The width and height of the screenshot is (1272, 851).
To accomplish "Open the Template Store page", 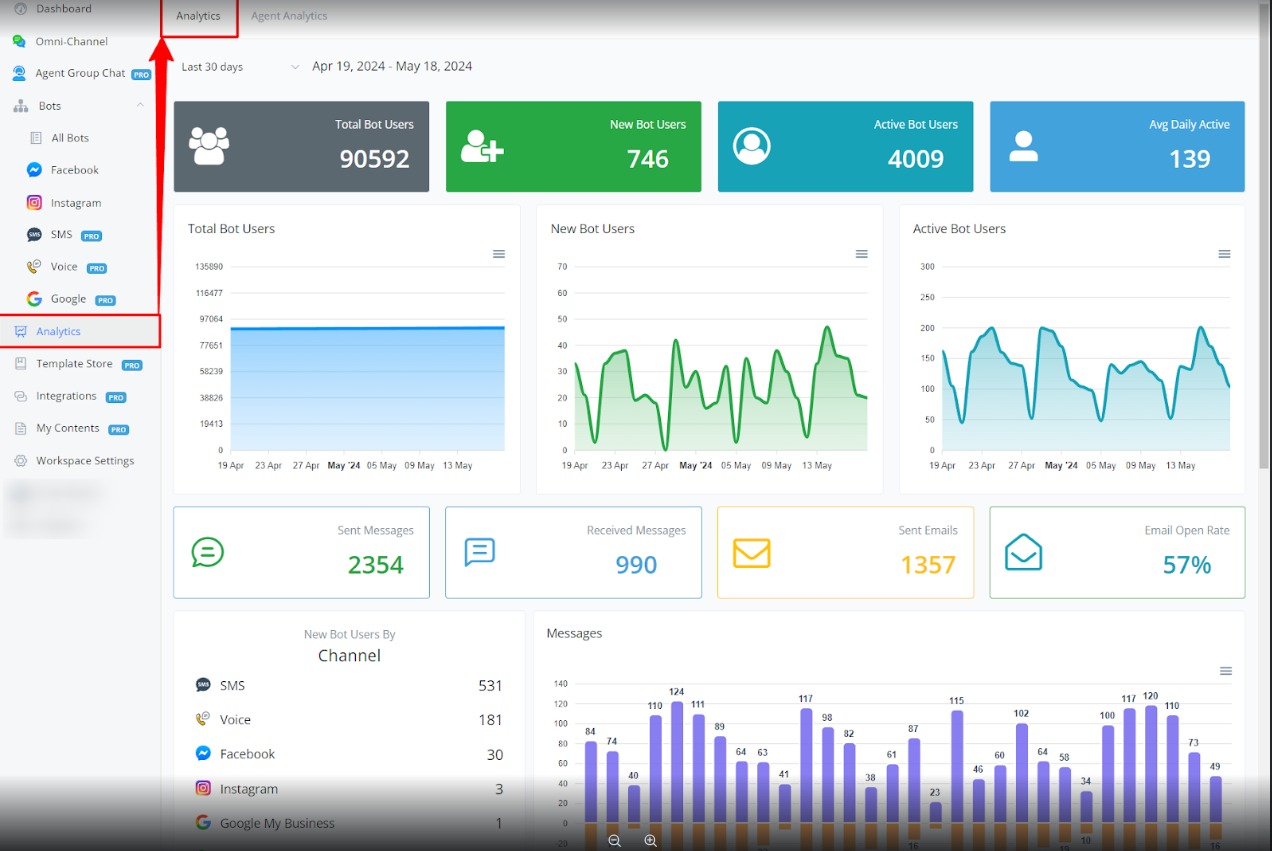I will pyautogui.click(x=74, y=364).
